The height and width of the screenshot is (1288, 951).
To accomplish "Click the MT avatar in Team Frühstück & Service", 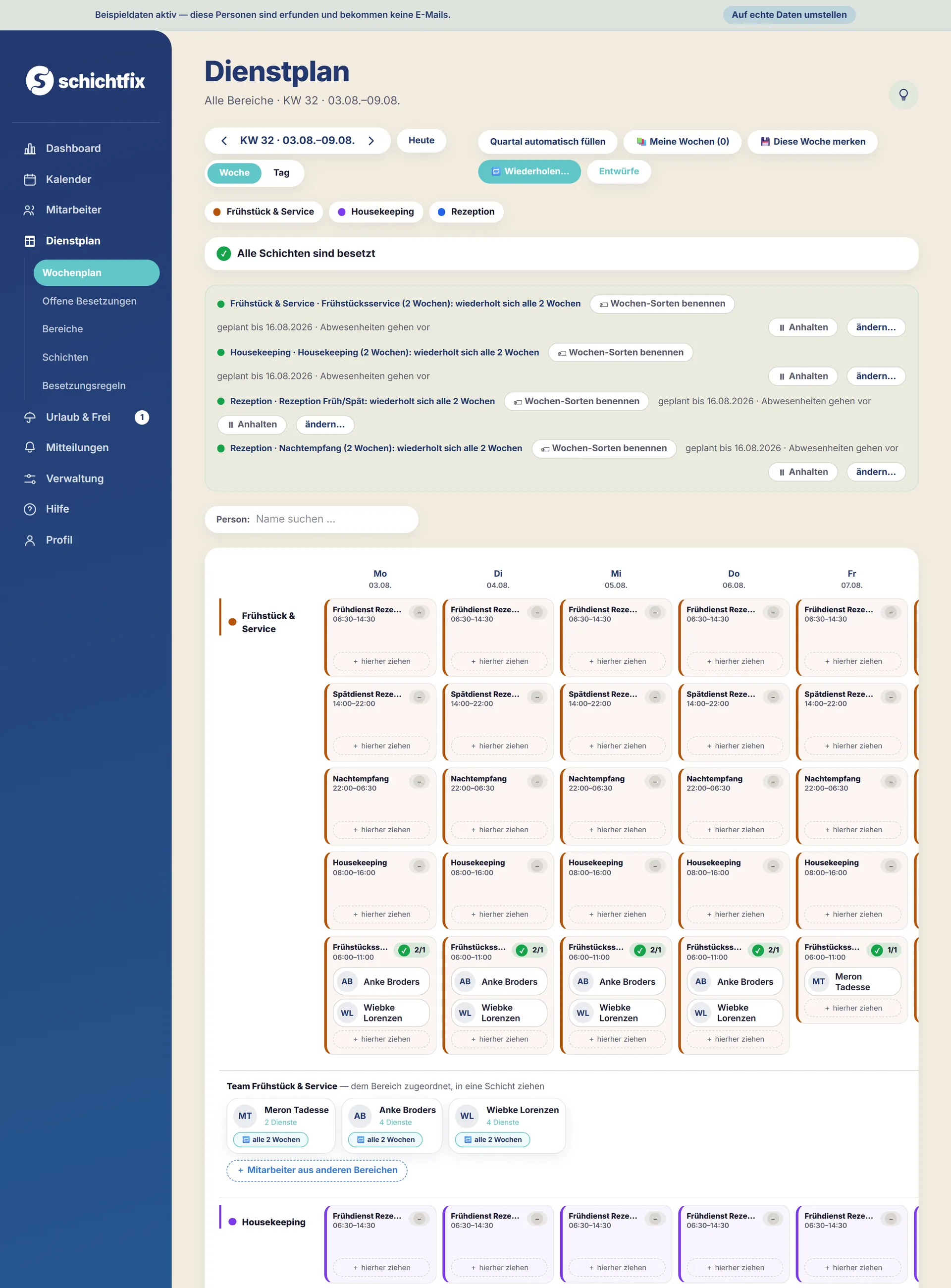I will tap(245, 1116).
